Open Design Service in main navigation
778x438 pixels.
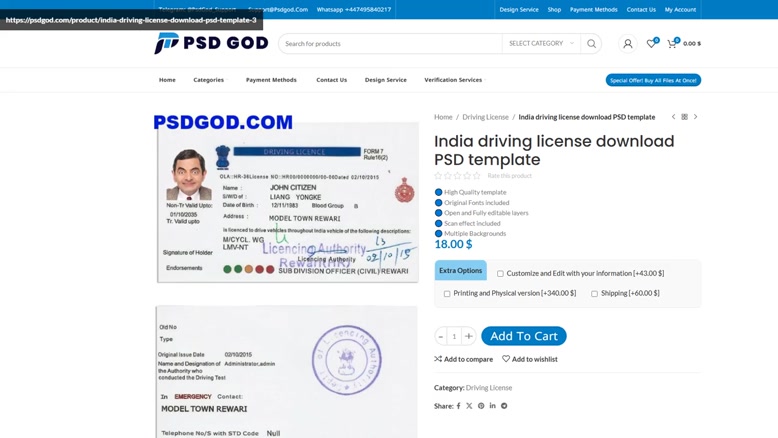[386, 80]
